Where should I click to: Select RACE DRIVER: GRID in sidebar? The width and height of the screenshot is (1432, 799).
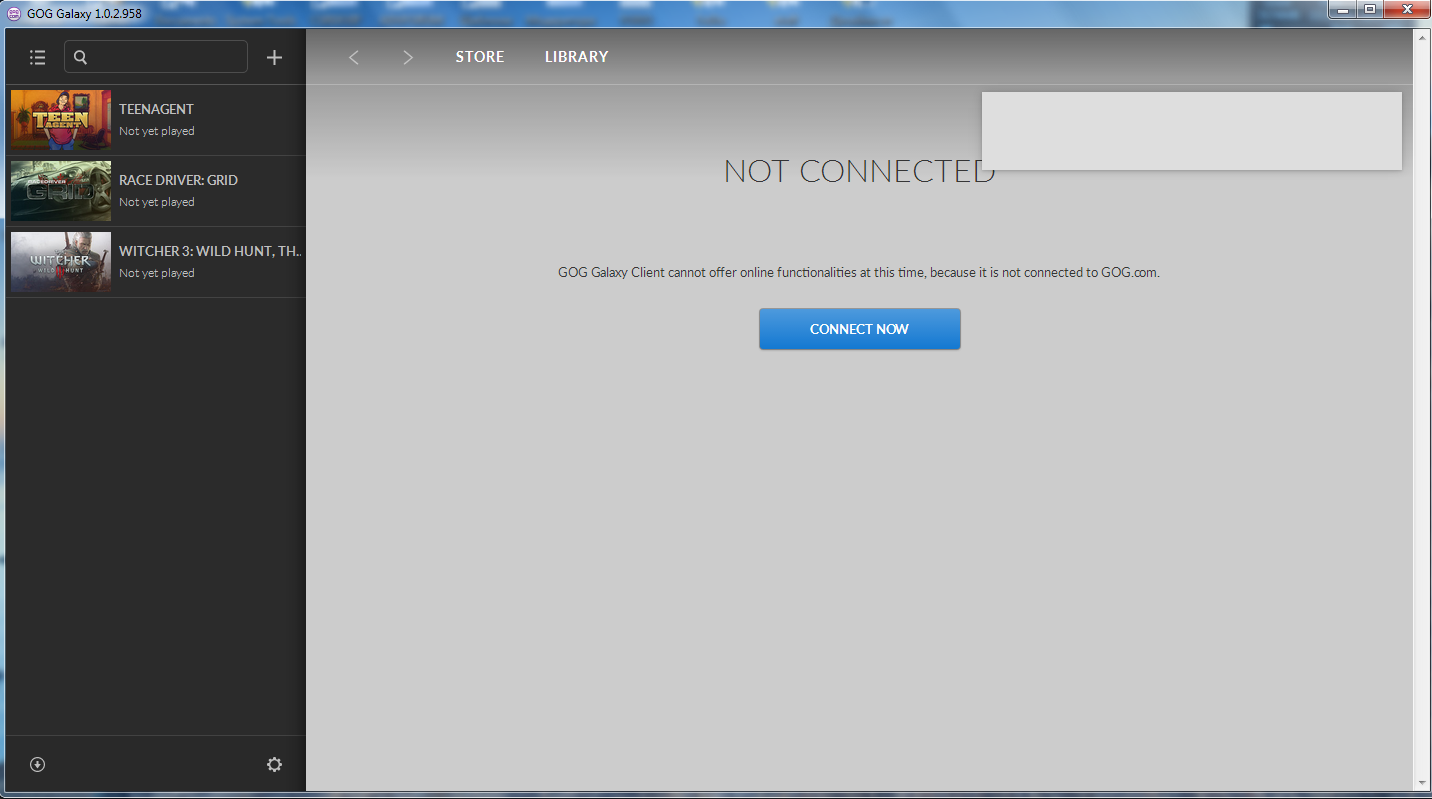pos(156,191)
